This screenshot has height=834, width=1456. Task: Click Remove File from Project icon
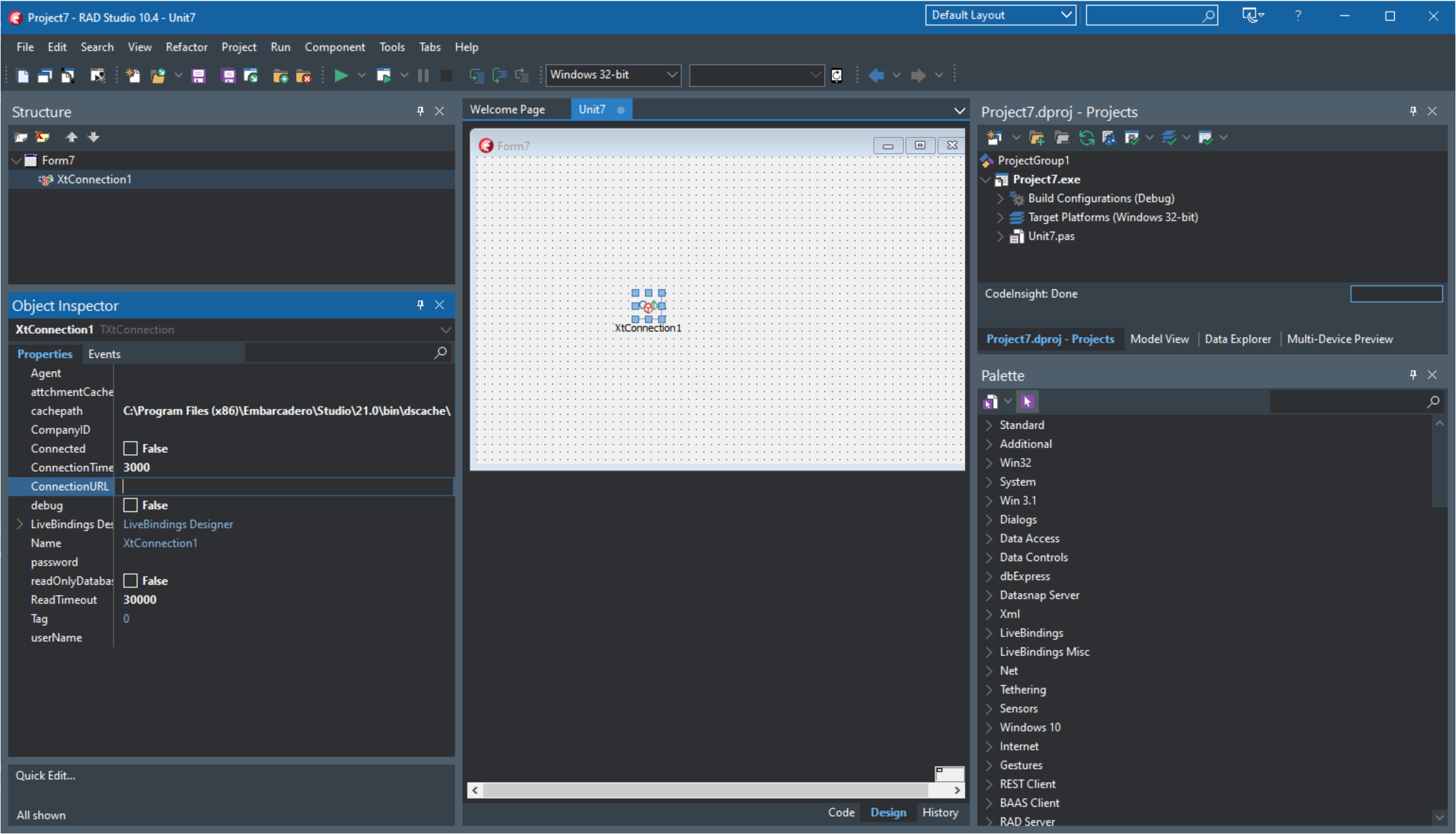[x=304, y=76]
